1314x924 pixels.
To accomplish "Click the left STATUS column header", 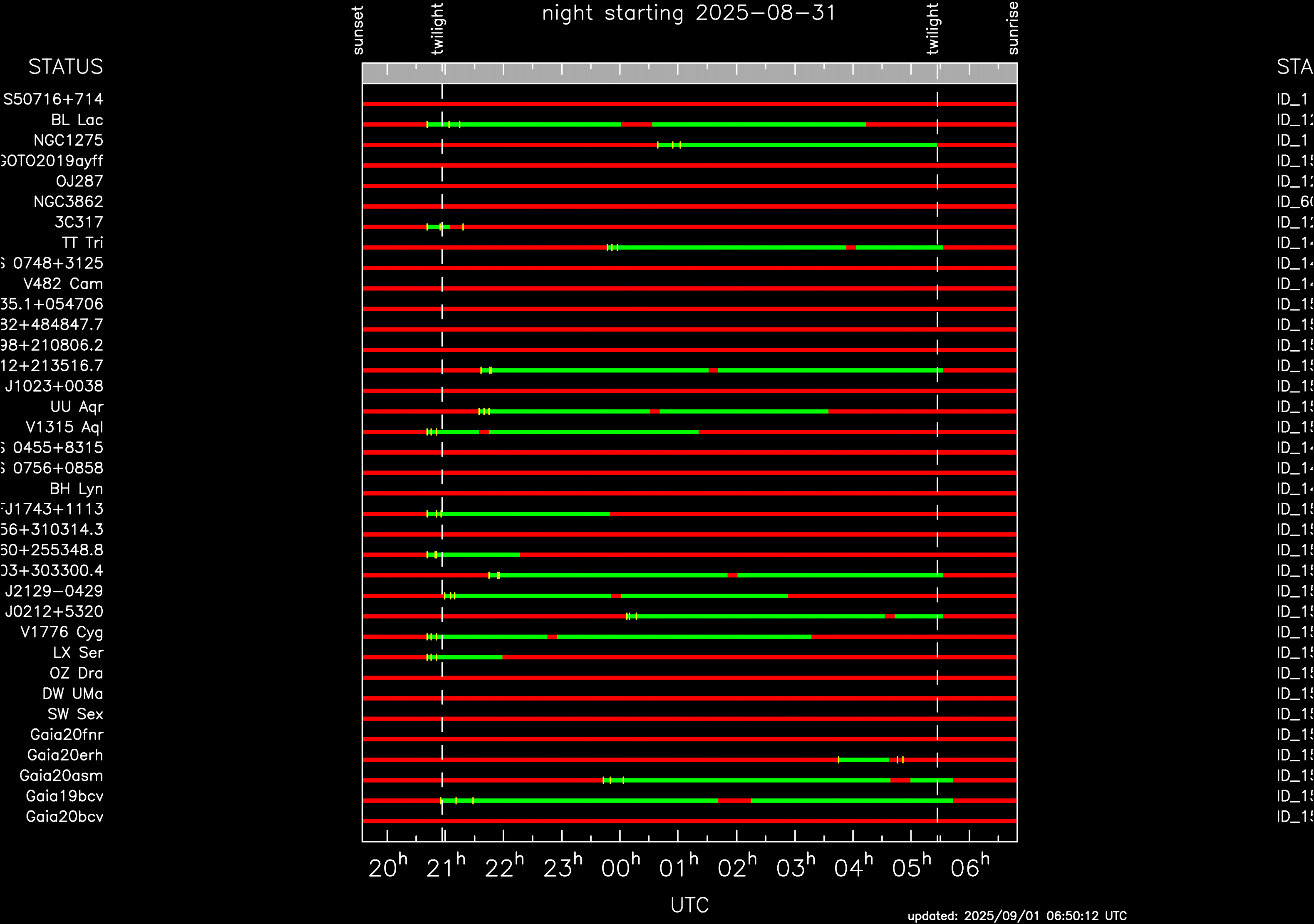I will (x=65, y=67).
